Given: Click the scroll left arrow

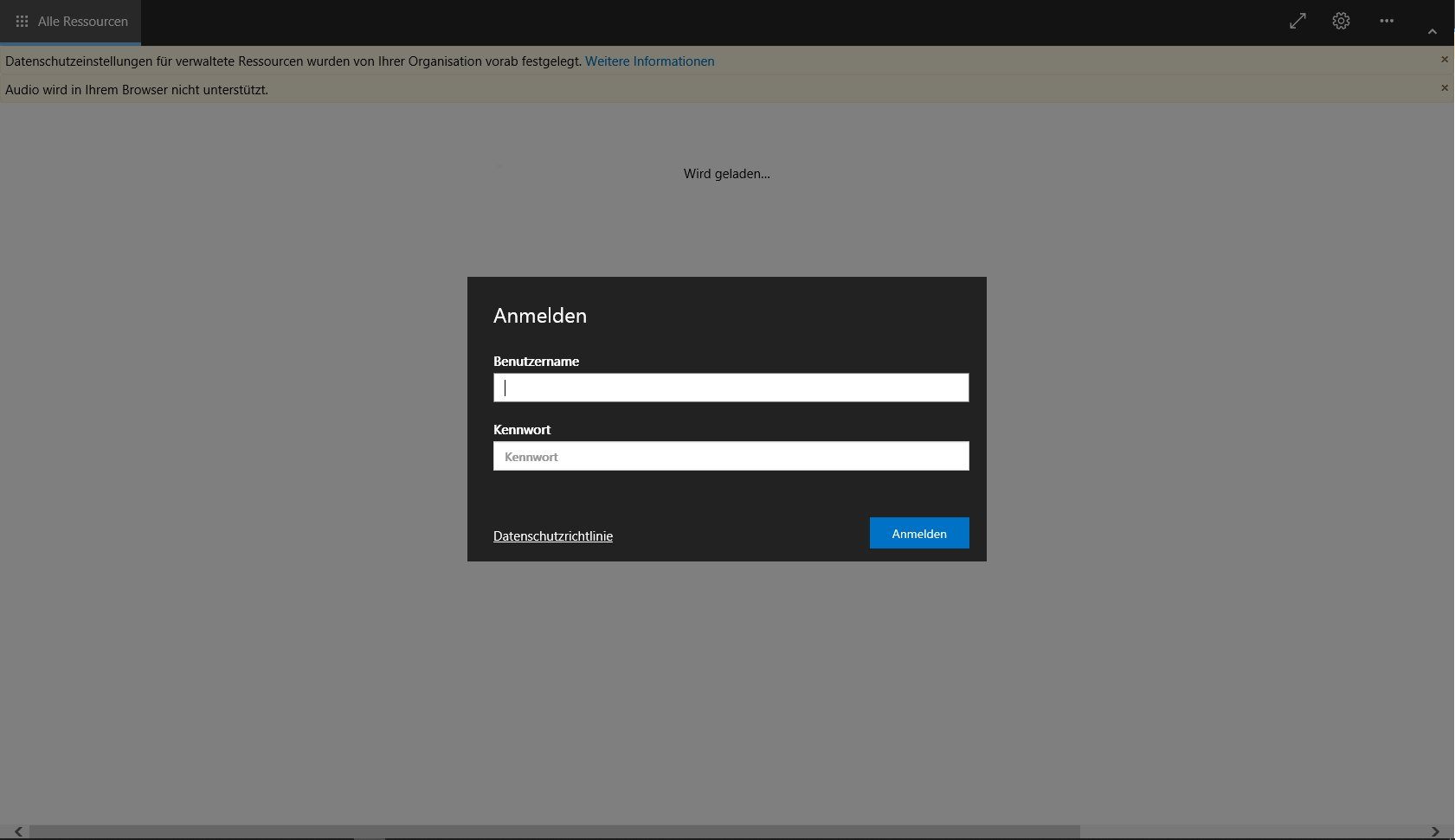Looking at the screenshot, I should (x=18, y=831).
